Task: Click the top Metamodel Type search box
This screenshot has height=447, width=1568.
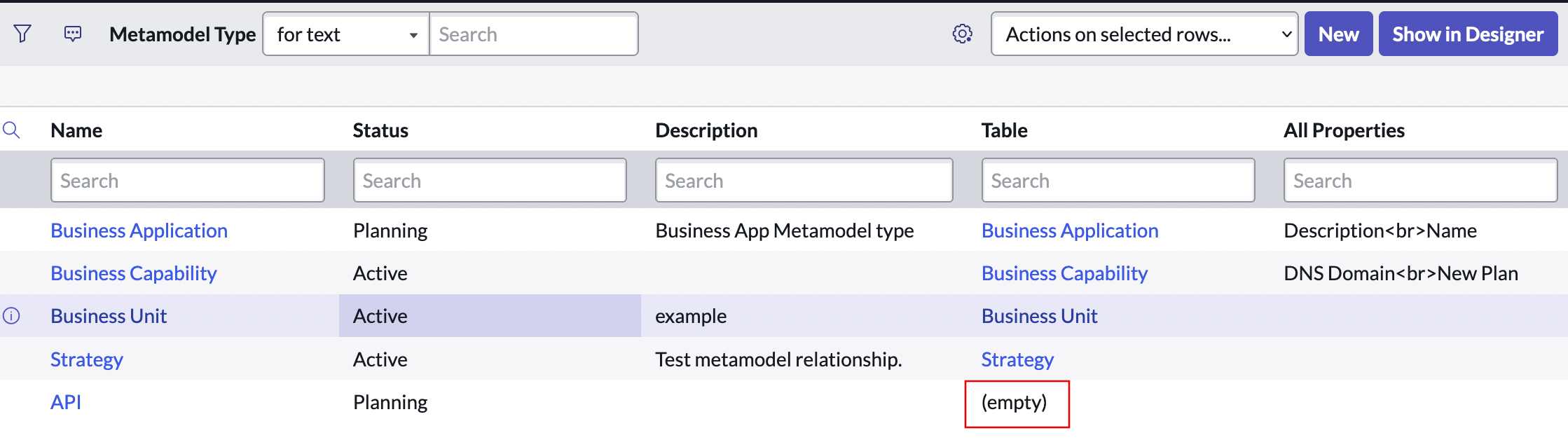Action: [x=533, y=34]
